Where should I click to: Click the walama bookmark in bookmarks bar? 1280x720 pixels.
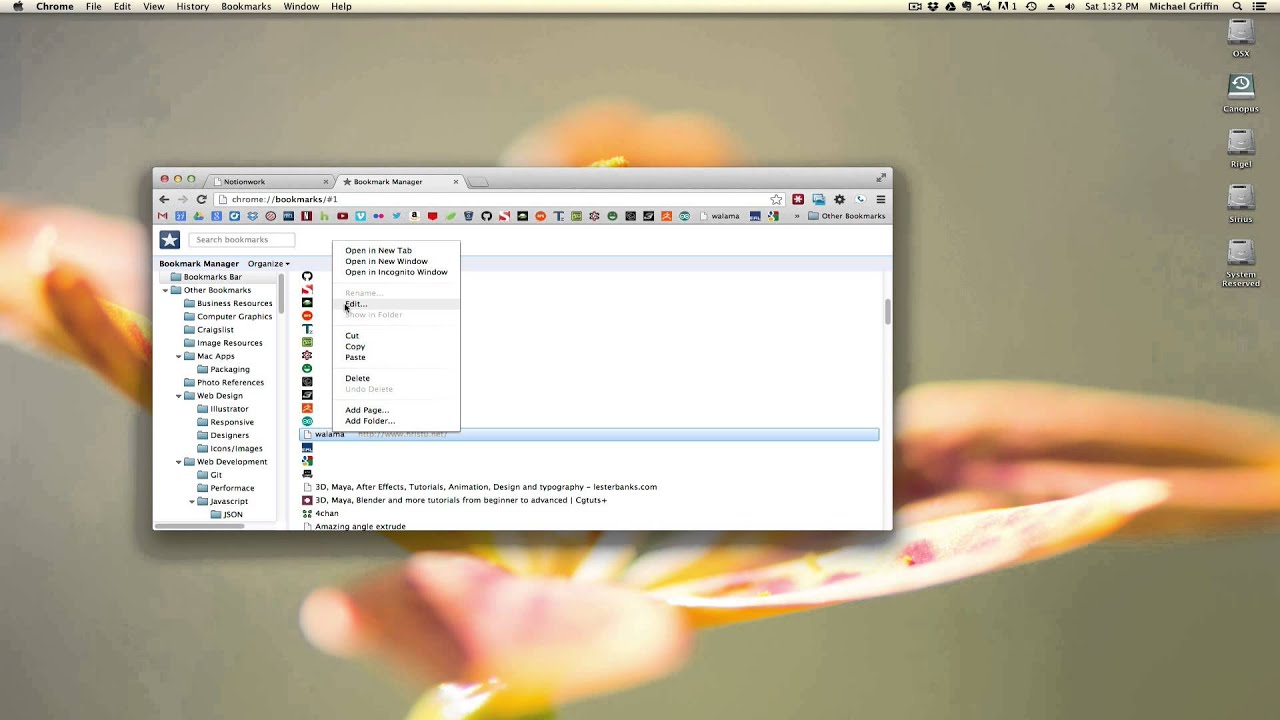click(719, 216)
